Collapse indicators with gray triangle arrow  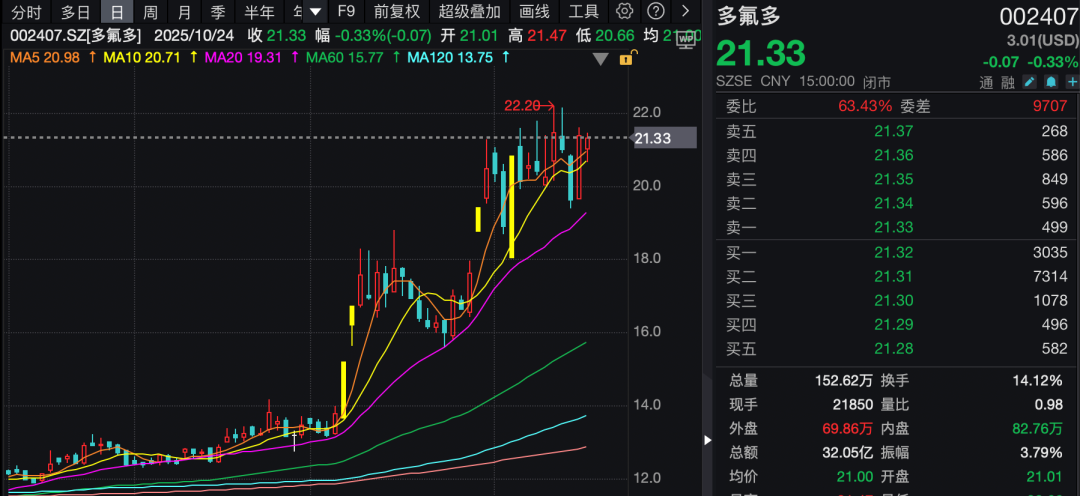[600, 59]
